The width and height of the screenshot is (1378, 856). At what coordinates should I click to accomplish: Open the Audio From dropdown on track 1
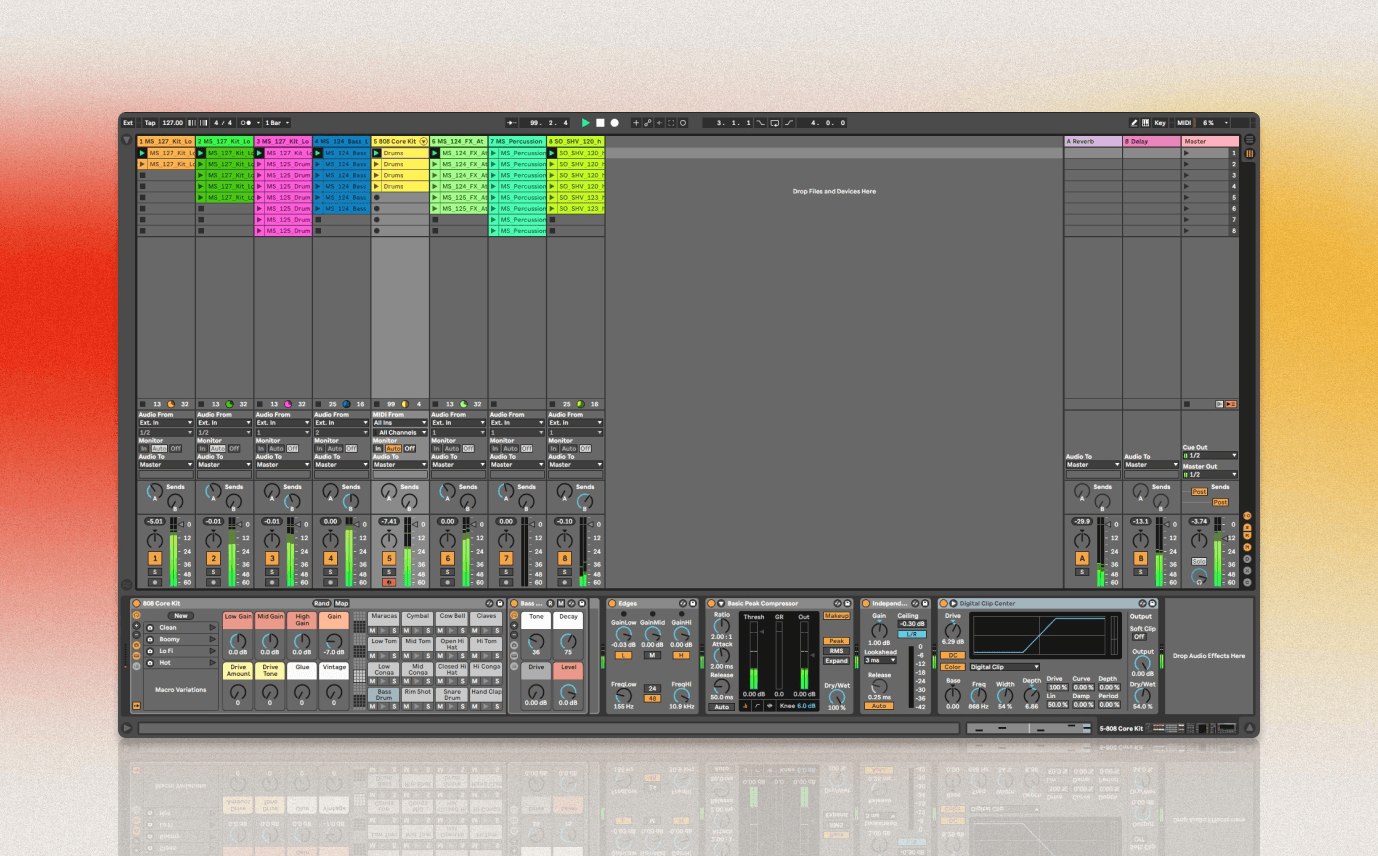point(166,423)
